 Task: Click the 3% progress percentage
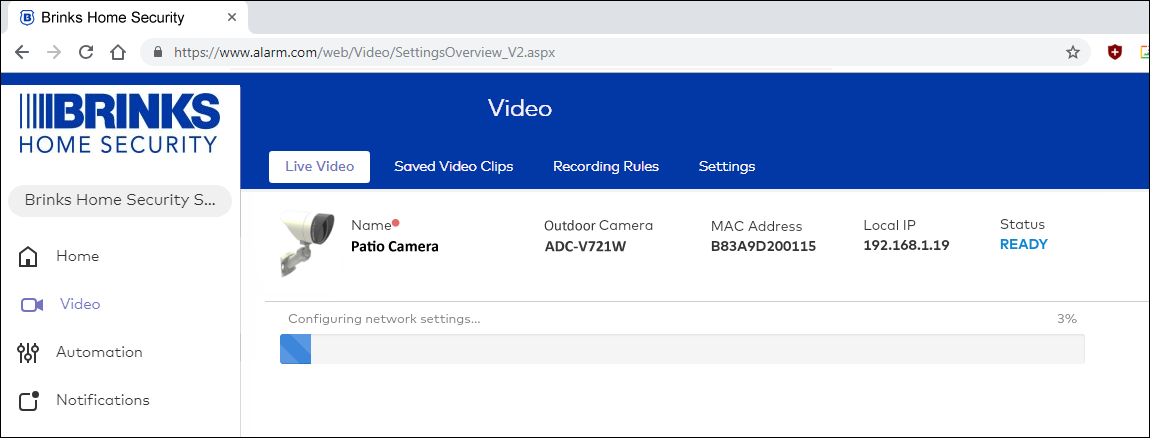[1066, 319]
